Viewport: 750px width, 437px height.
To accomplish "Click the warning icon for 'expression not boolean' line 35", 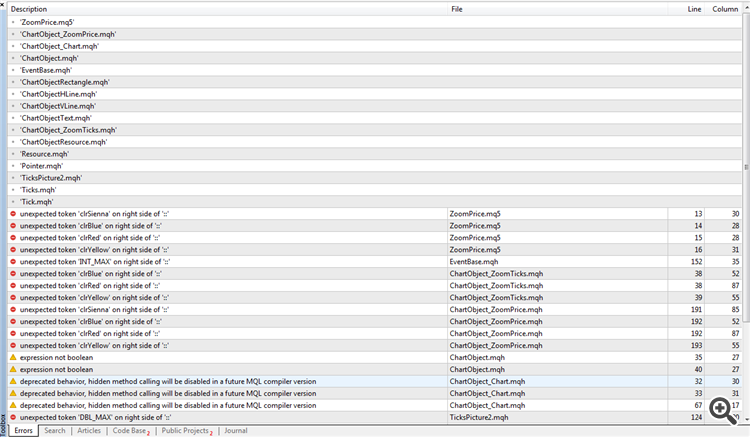I will [13, 357].
